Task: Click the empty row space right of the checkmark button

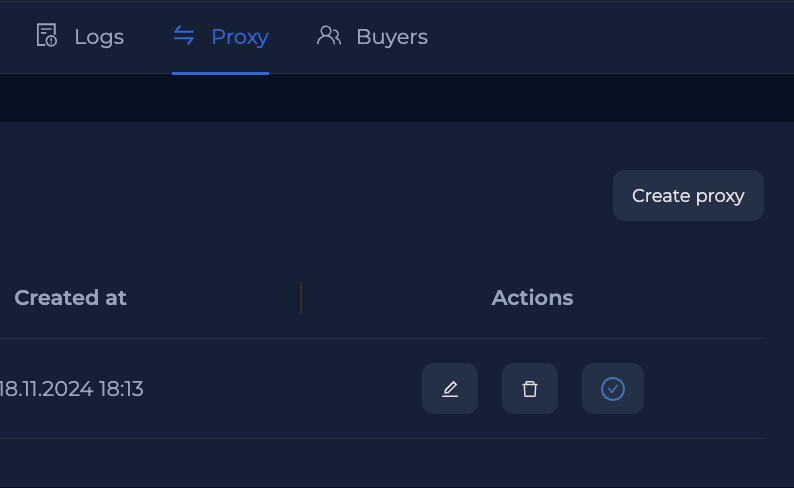Action: (x=705, y=389)
